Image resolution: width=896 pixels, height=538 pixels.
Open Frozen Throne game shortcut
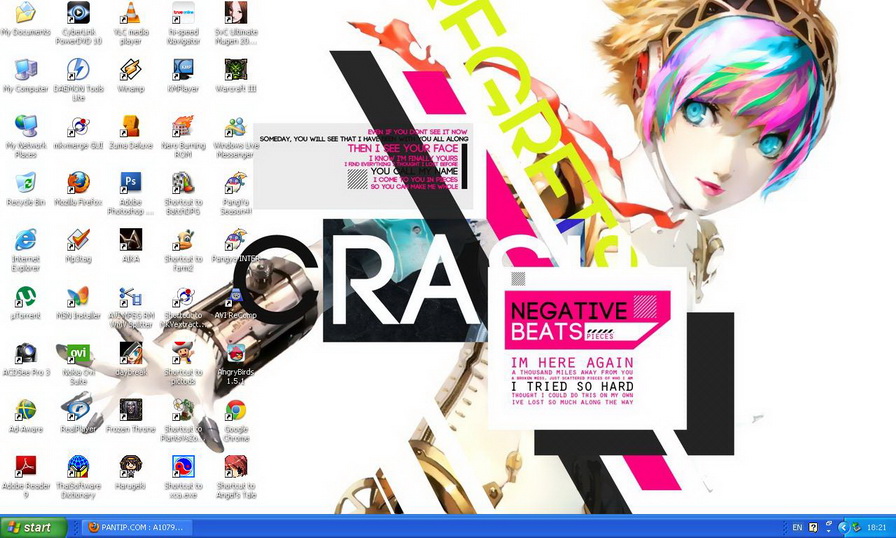point(131,409)
